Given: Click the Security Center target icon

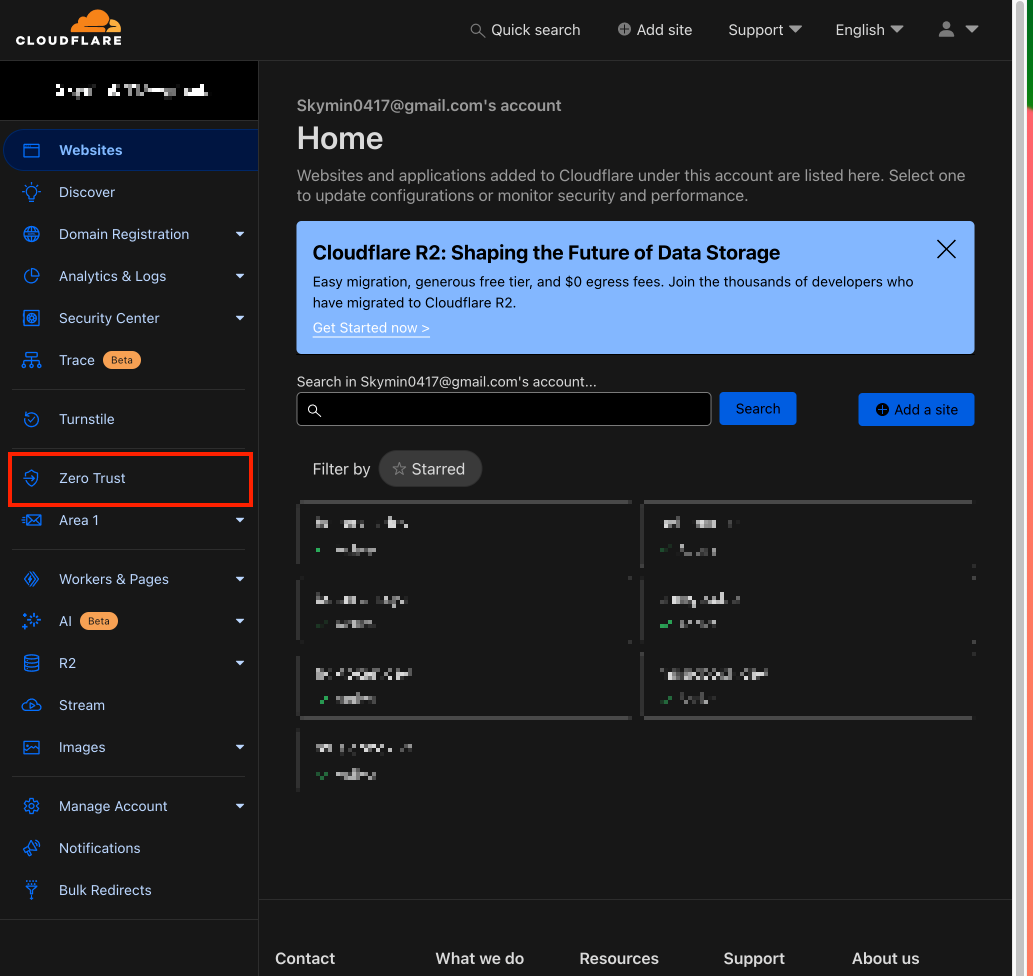Looking at the screenshot, I should (x=32, y=318).
